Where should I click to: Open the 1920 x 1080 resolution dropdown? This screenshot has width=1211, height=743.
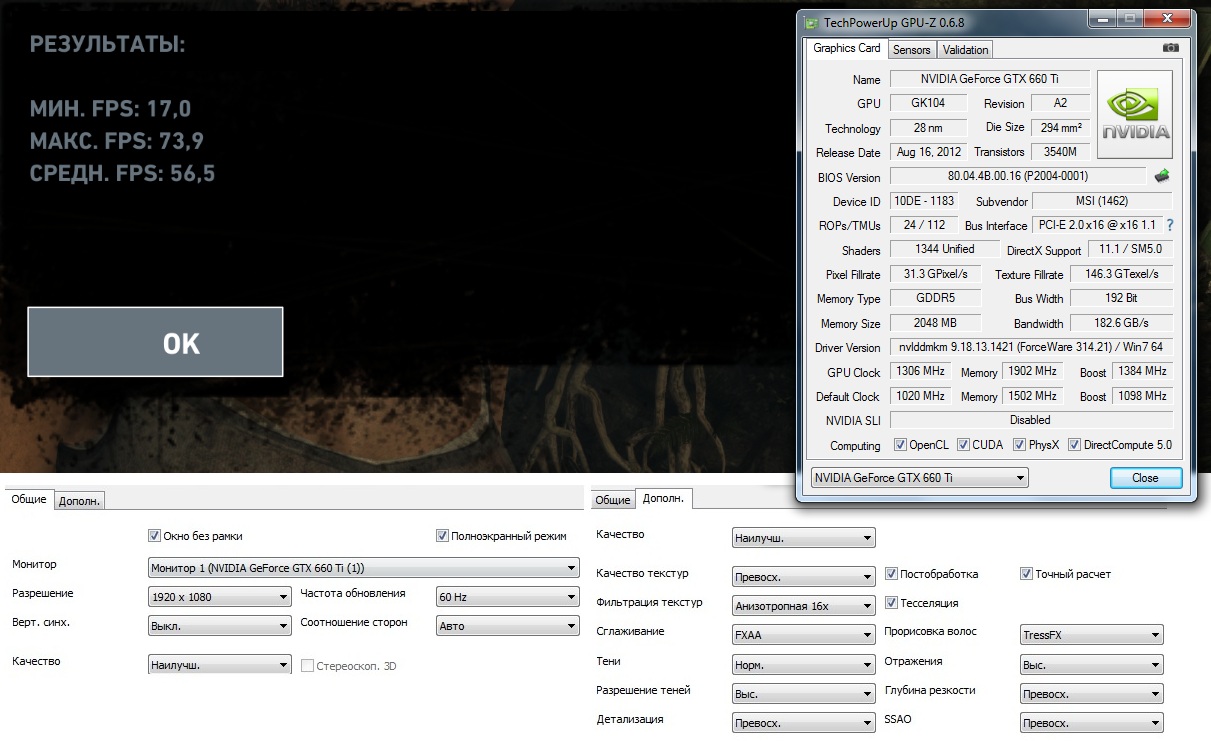[219, 597]
